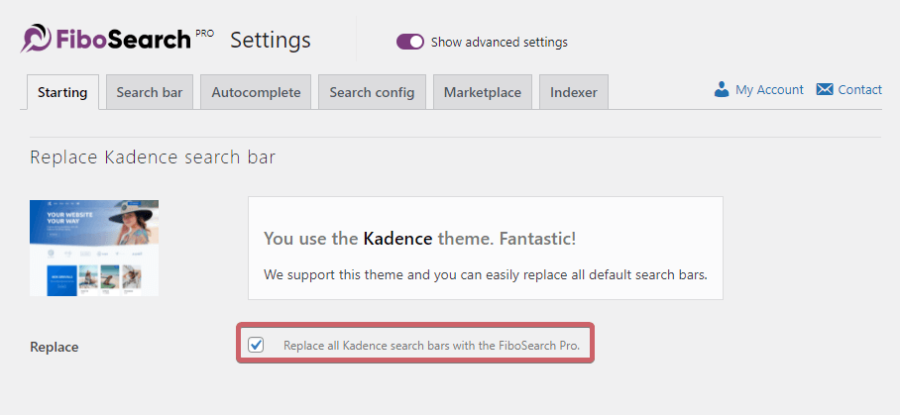This screenshot has width=900, height=415.
Task: Click the Kadence theme preview thumbnail
Action: (94, 248)
